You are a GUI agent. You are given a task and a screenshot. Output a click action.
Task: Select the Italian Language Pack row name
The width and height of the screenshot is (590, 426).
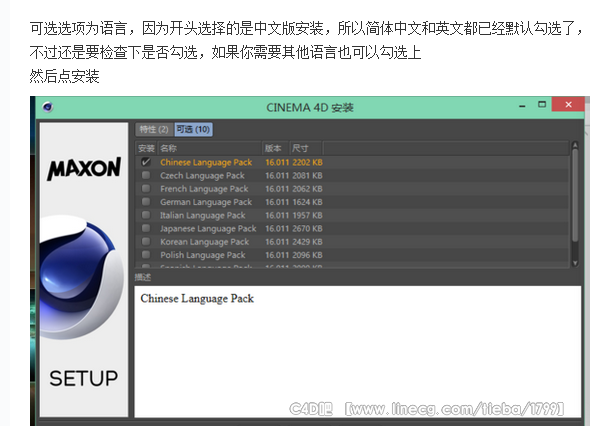point(202,215)
